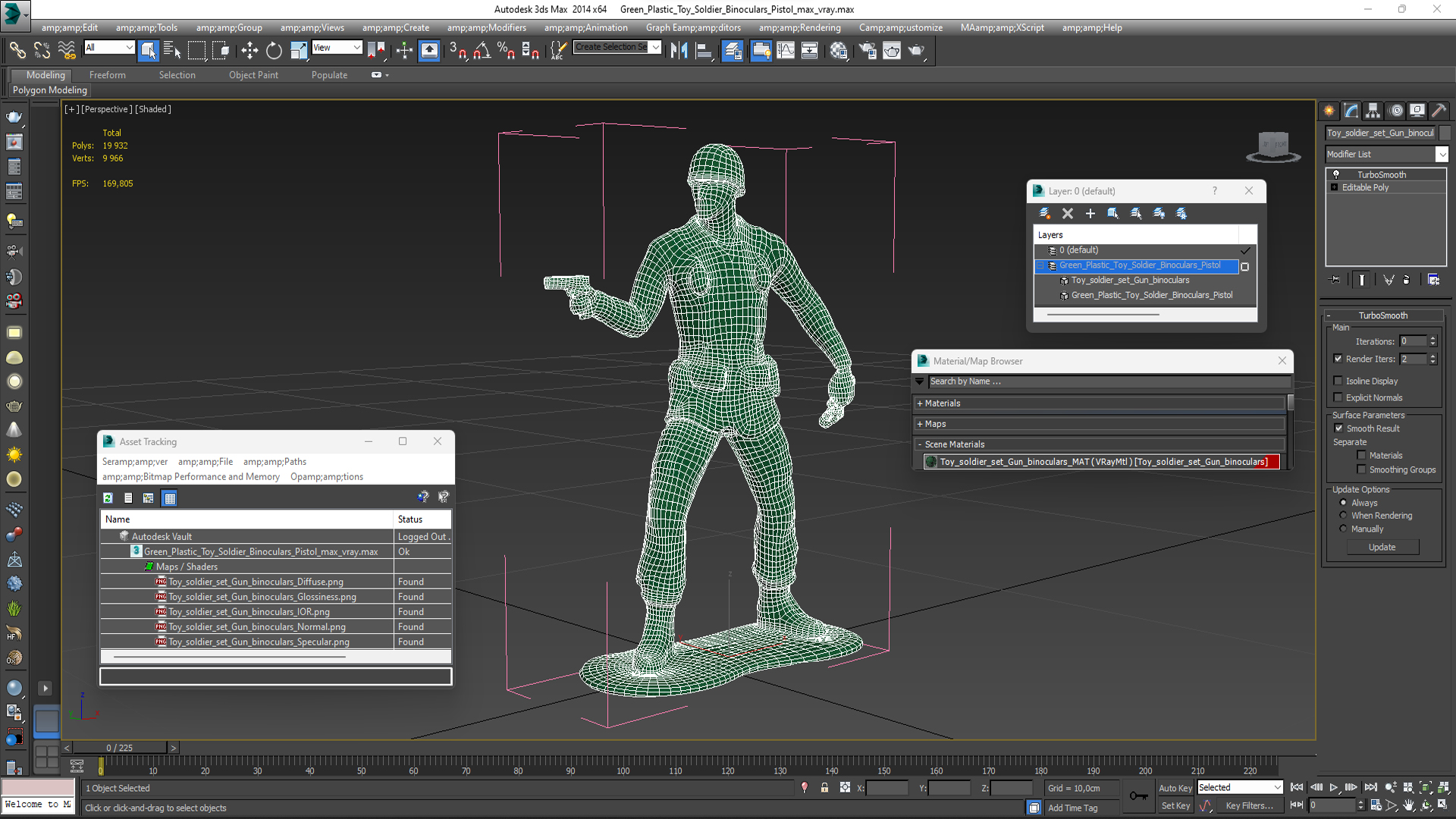Open the selection filter All dropdown

(109, 48)
